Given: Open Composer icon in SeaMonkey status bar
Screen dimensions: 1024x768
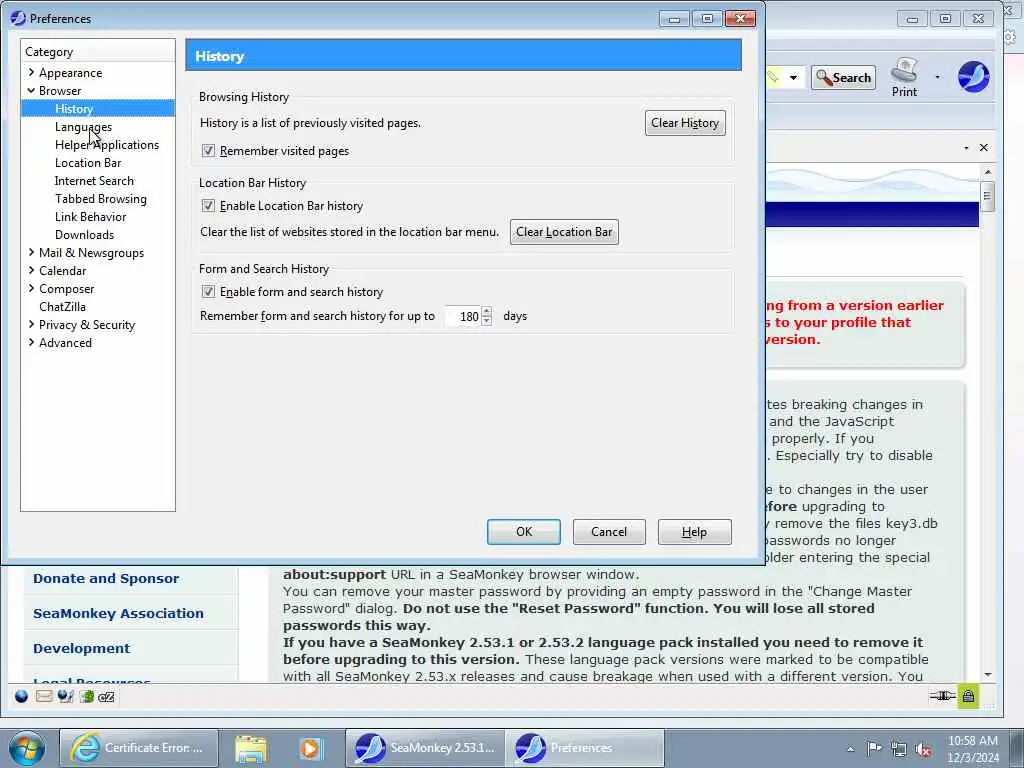Looking at the screenshot, I should coord(65,696).
